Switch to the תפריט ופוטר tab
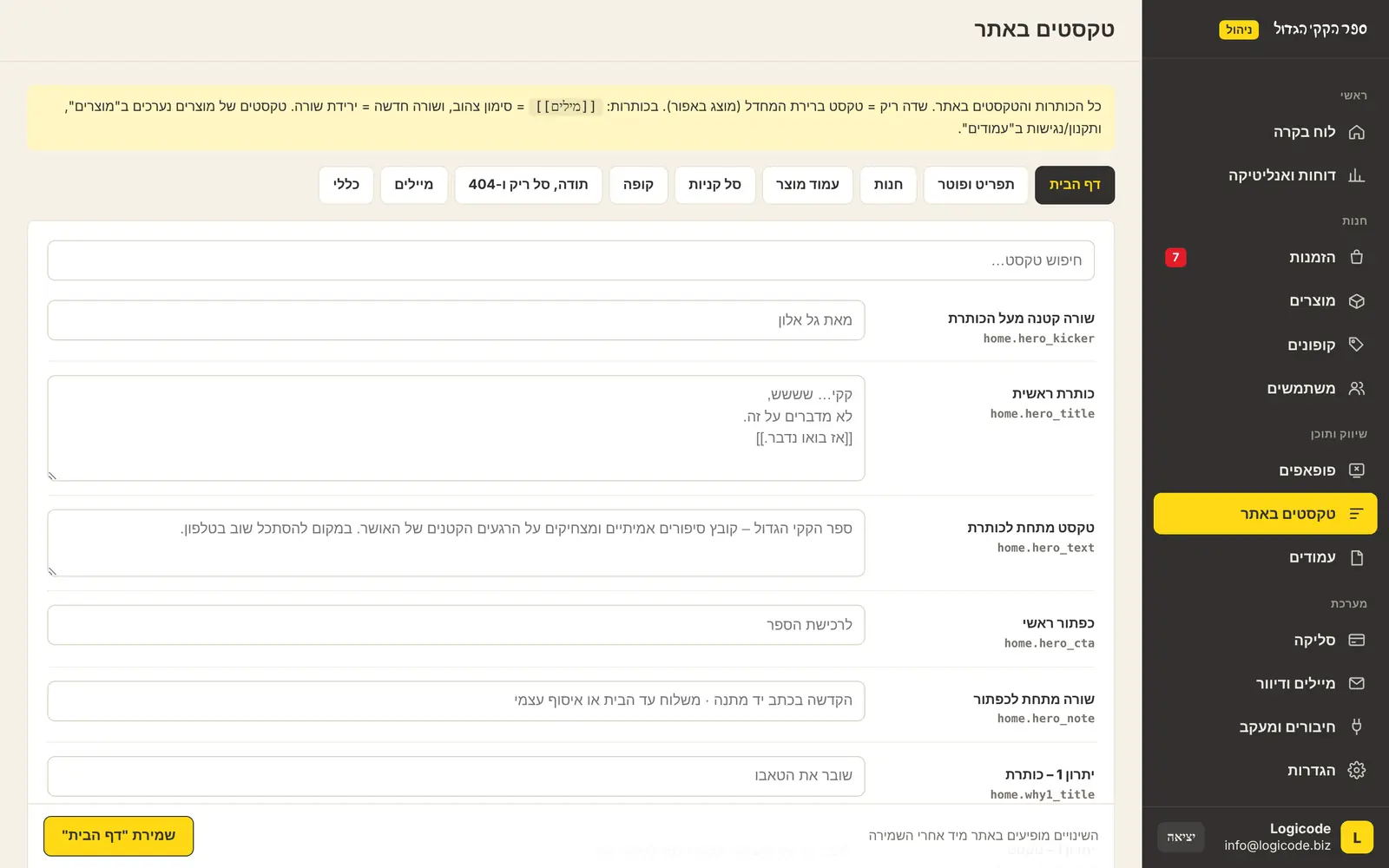 click(976, 185)
